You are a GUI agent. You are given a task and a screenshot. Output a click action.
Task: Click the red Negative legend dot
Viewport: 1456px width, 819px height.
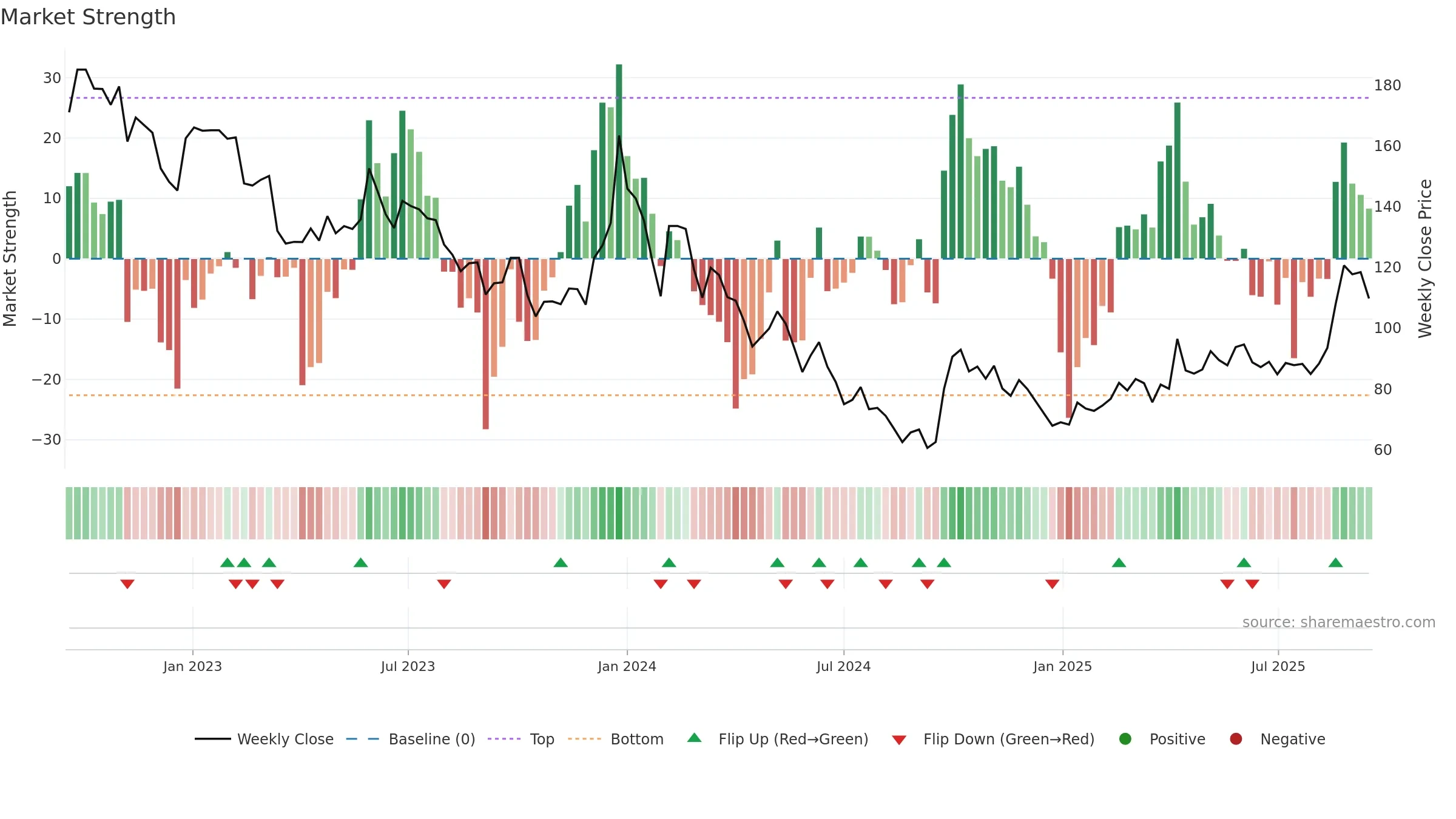tap(1236, 739)
